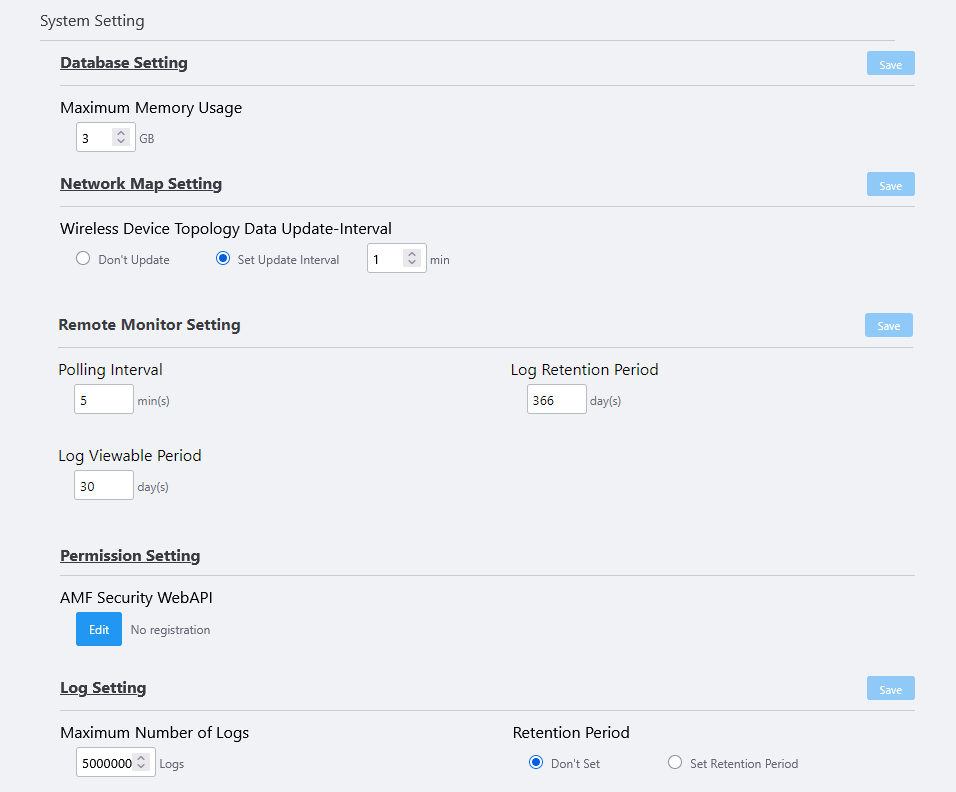Click Edit for AMF Security WebAPI
This screenshot has width=956, height=792.
tap(99, 630)
